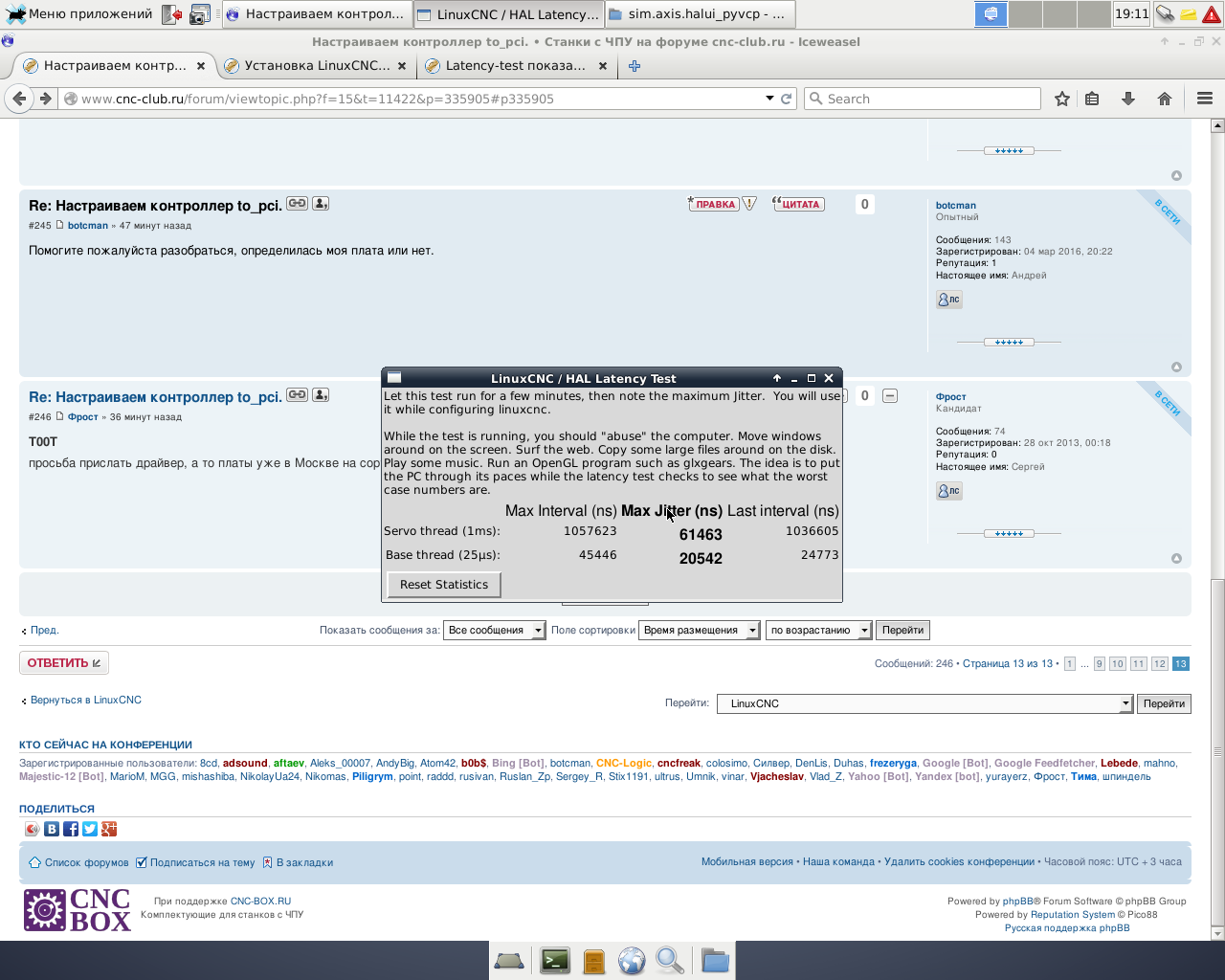Open the Пред. previous topic link

tap(44, 630)
